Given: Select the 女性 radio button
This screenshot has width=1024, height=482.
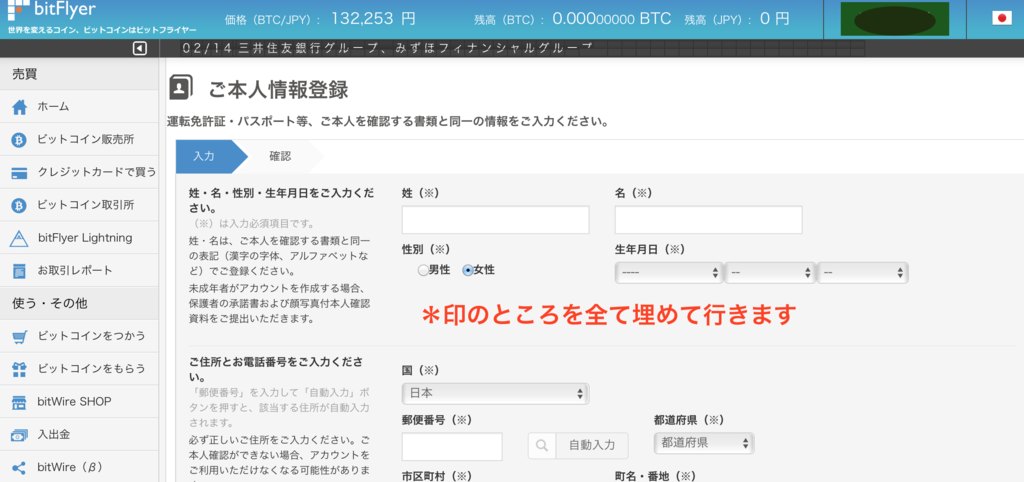Looking at the screenshot, I should (467, 270).
